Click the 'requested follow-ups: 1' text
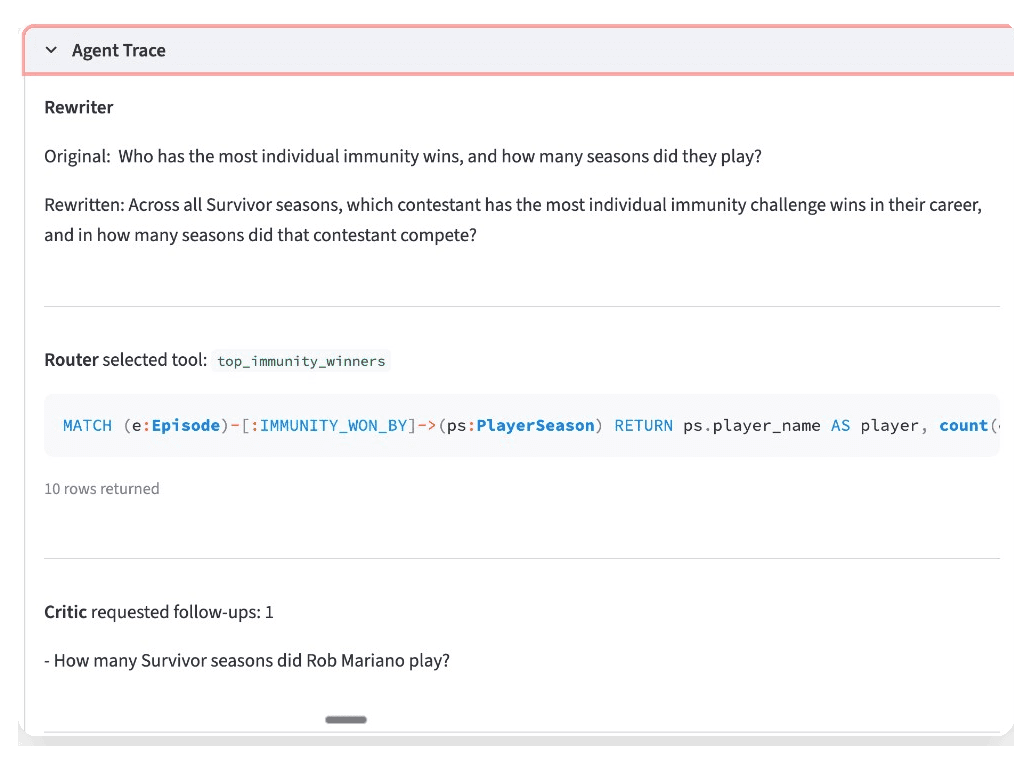This screenshot has height=764, width=1032. (x=182, y=611)
